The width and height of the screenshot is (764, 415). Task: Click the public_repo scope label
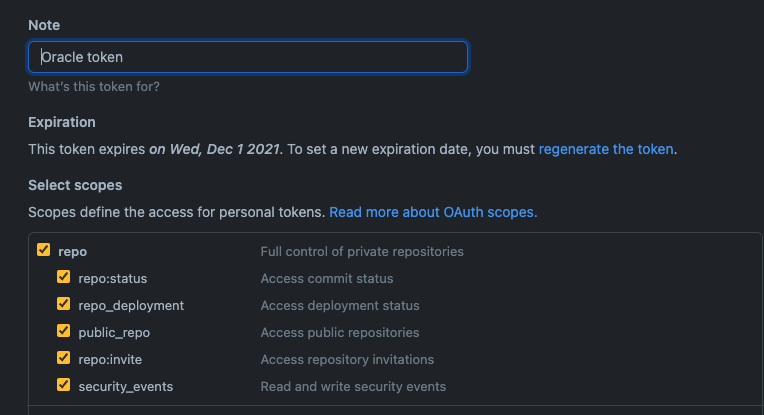(x=114, y=332)
